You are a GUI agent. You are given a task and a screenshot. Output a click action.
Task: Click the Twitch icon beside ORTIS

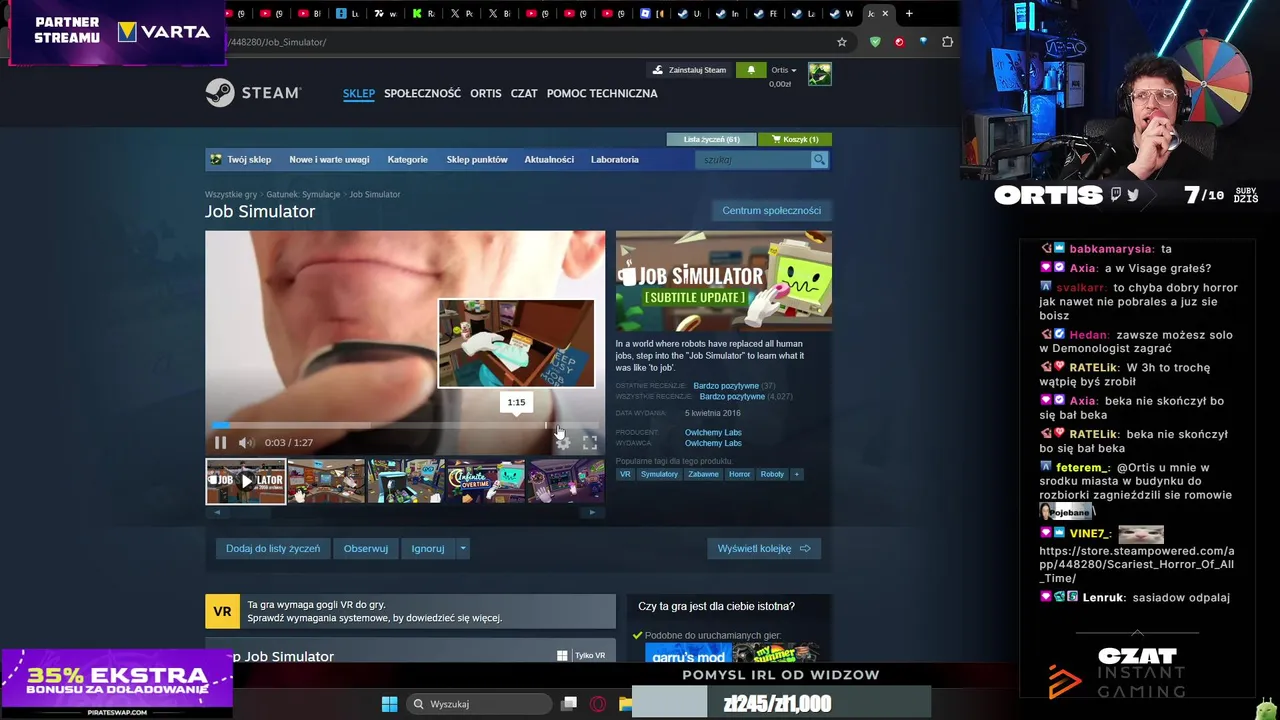pyautogui.click(x=1116, y=195)
